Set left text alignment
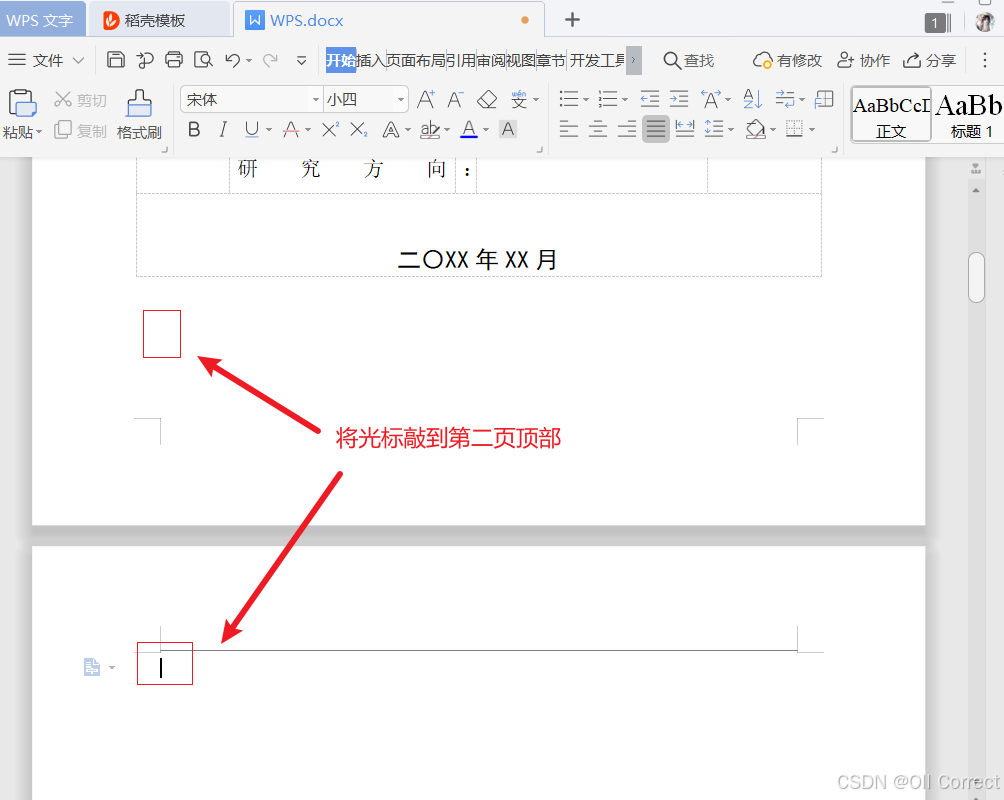Viewport: 1004px width, 800px height. 569,129
